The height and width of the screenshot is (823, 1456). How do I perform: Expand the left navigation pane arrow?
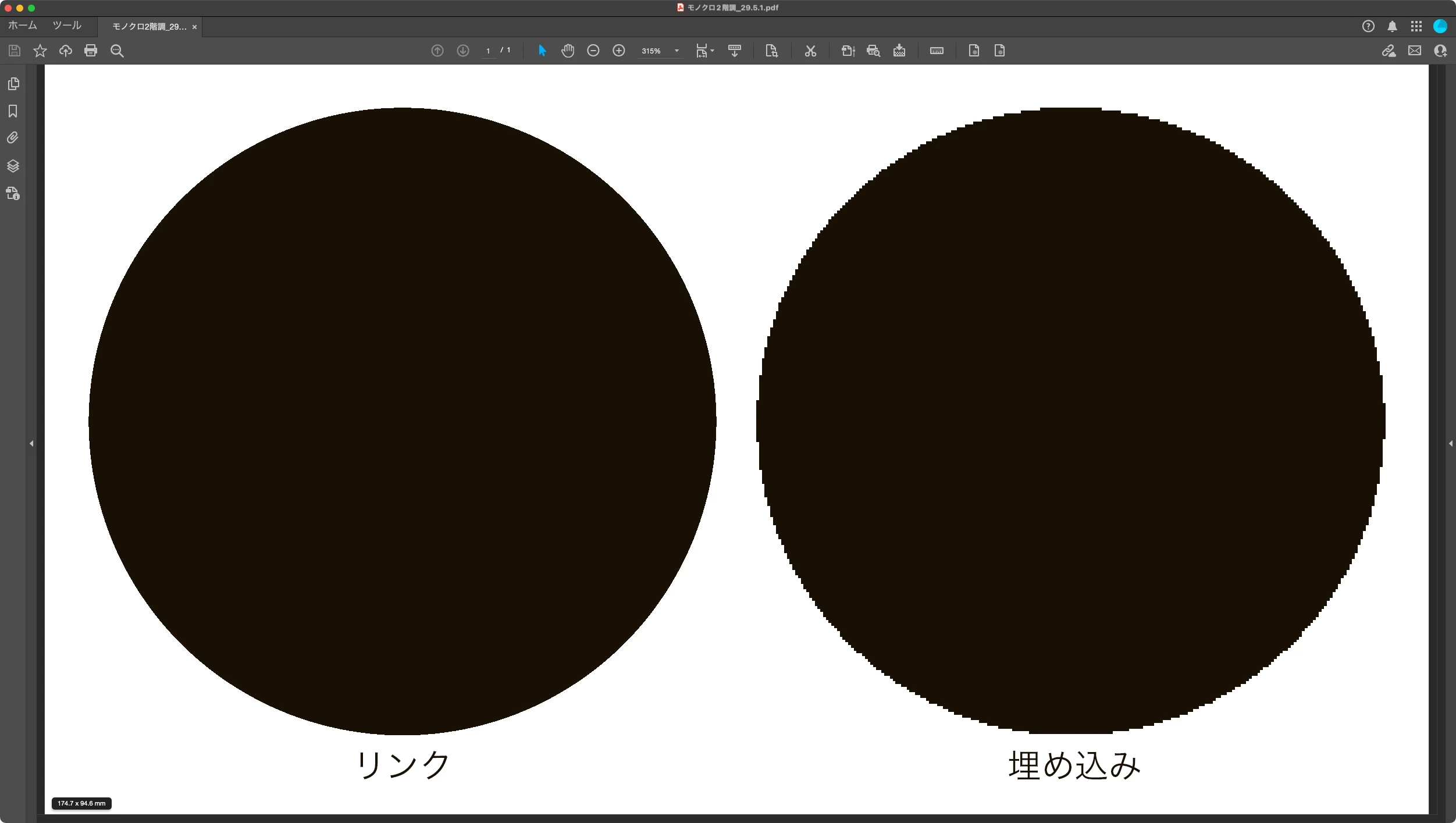(31, 444)
